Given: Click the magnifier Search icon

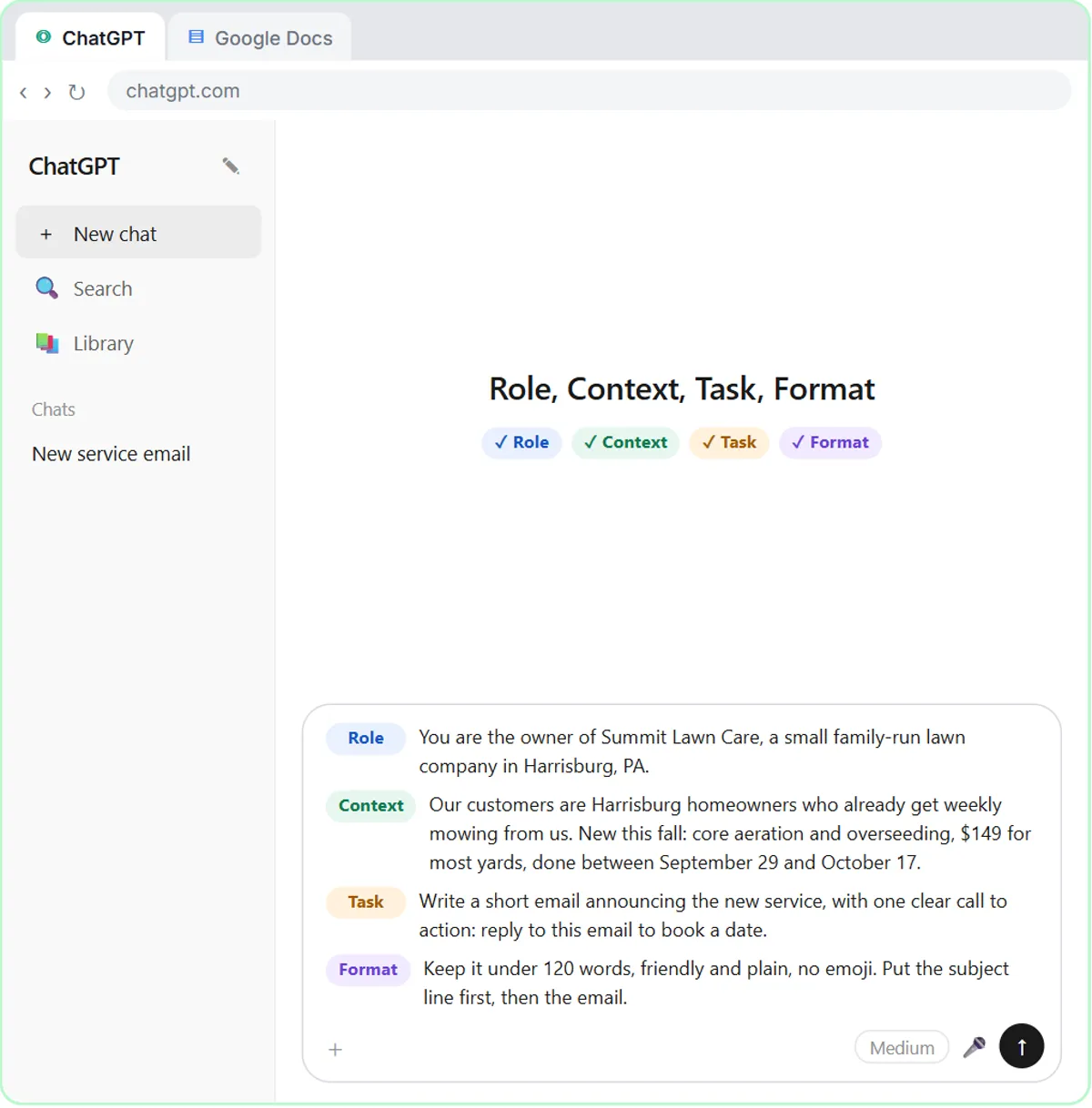Looking at the screenshot, I should [x=46, y=288].
